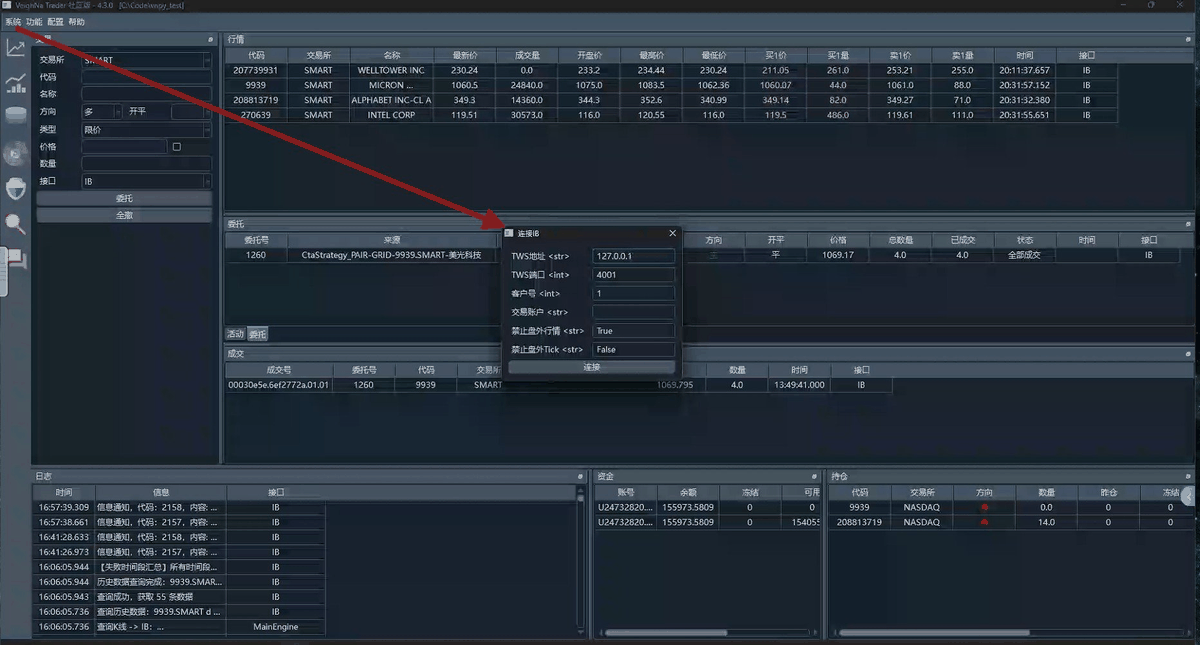The height and width of the screenshot is (645, 1200).
Task: Open the 功能 menu
Action: 34,21
